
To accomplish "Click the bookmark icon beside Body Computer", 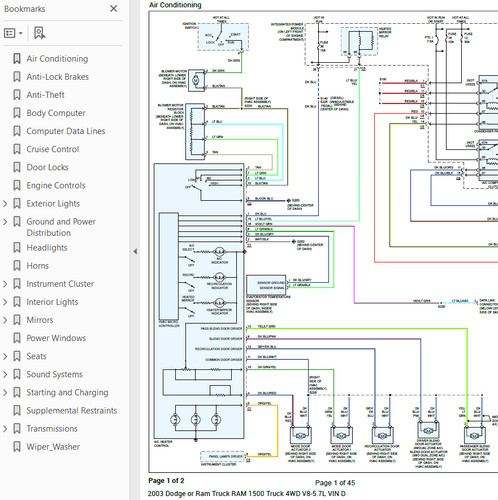I will pos(17,113).
